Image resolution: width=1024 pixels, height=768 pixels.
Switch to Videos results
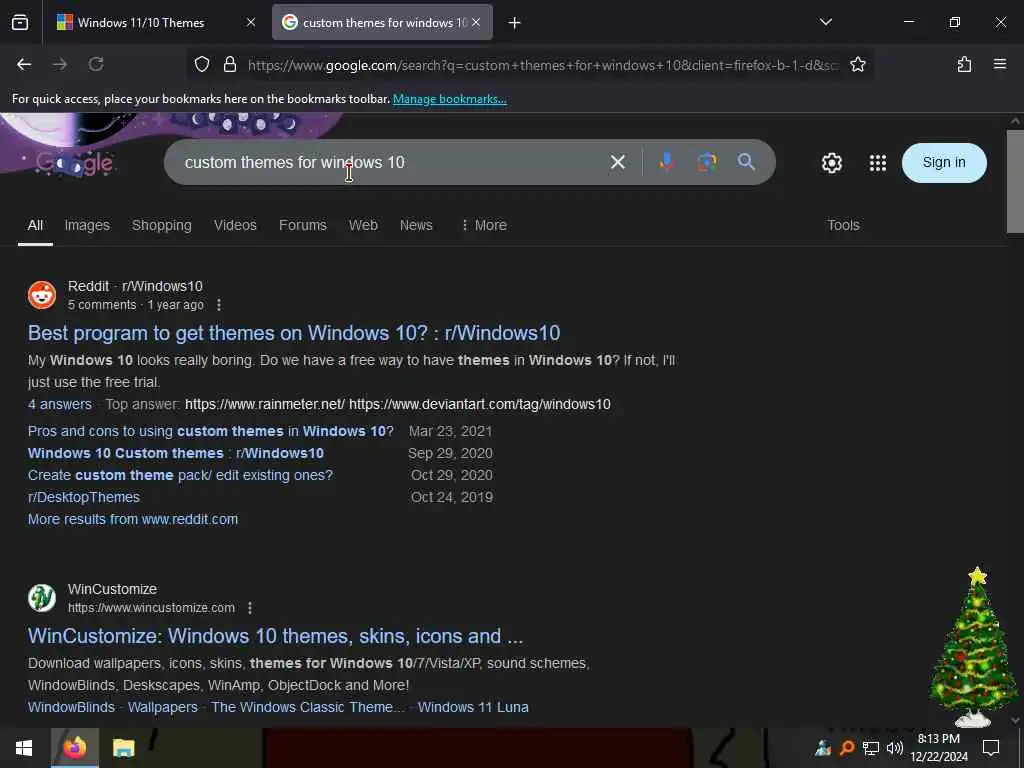point(235,225)
